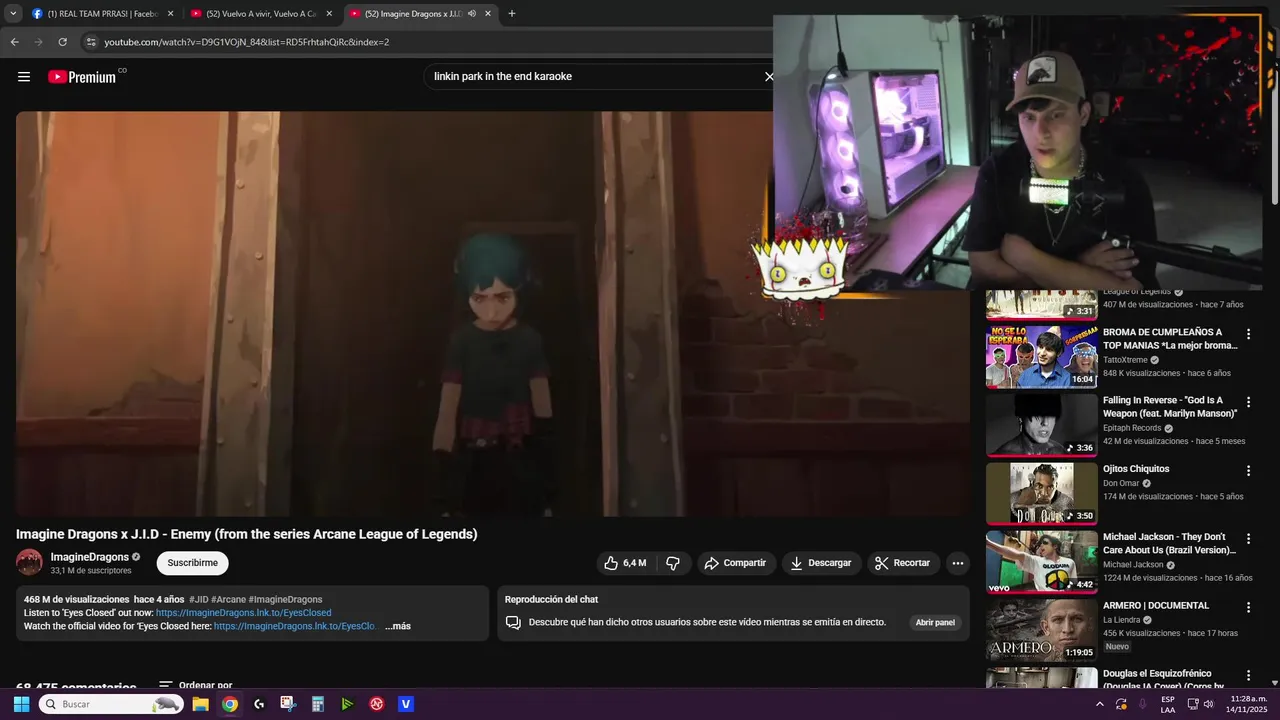Follow the 'Eyes Closed' official video link
Screen dimensions: 1280x720
295,626
